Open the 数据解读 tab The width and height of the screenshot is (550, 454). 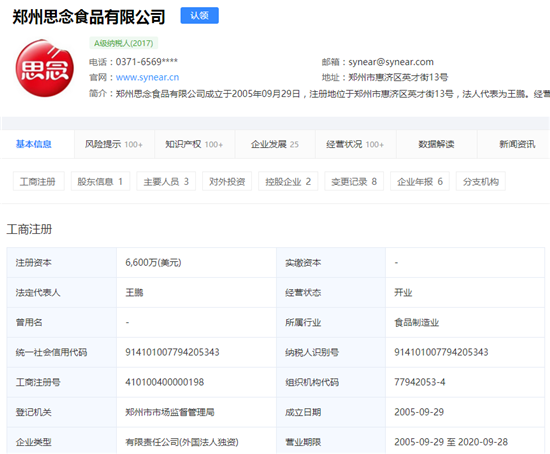click(436, 144)
